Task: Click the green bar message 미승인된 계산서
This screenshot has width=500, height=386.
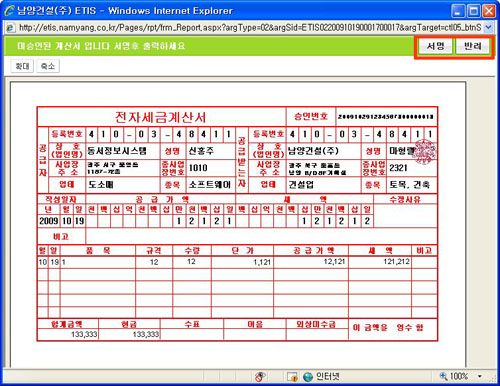Action: coord(101,46)
